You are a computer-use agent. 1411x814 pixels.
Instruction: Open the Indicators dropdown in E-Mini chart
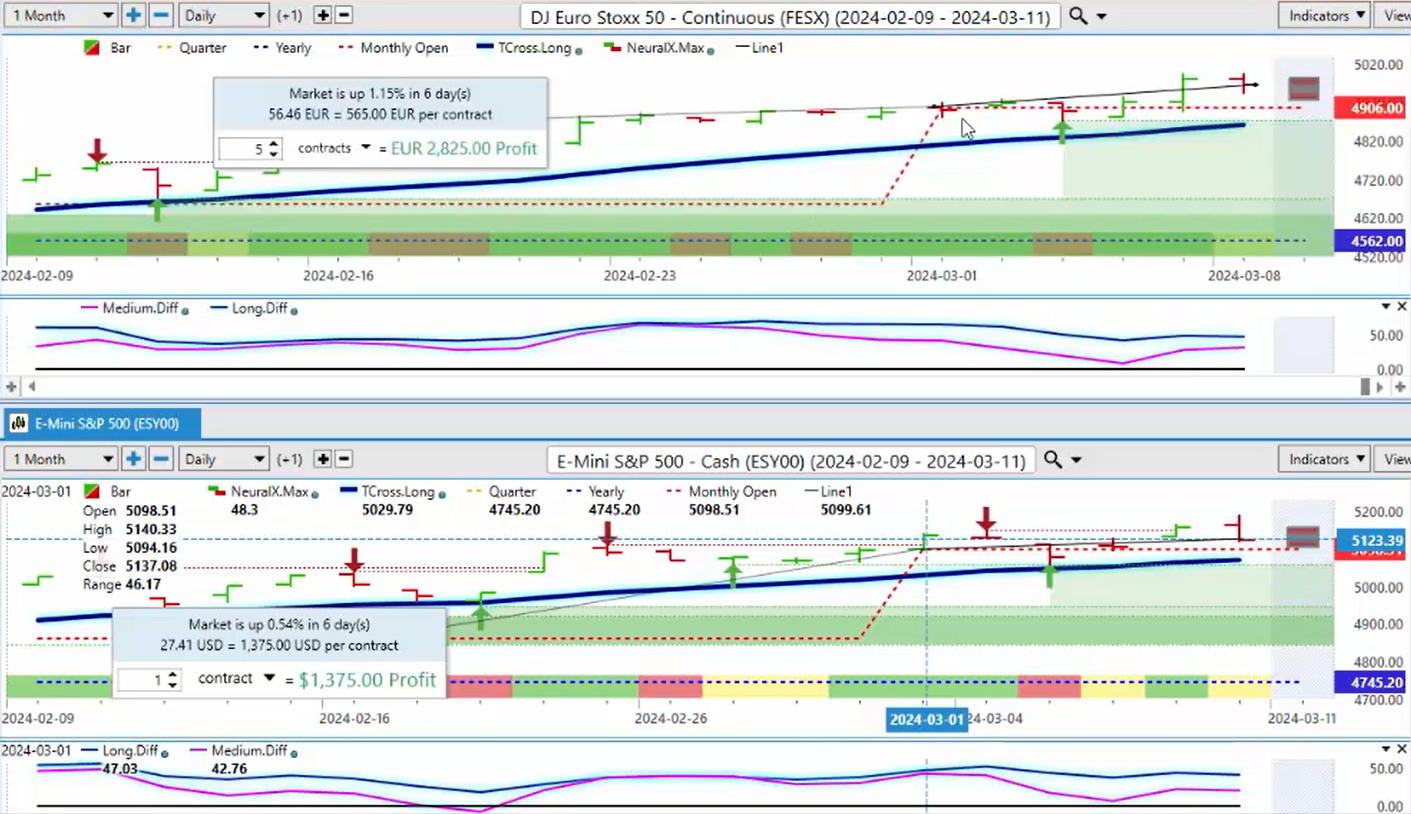pyautogui.click(x=1325, y=459)
